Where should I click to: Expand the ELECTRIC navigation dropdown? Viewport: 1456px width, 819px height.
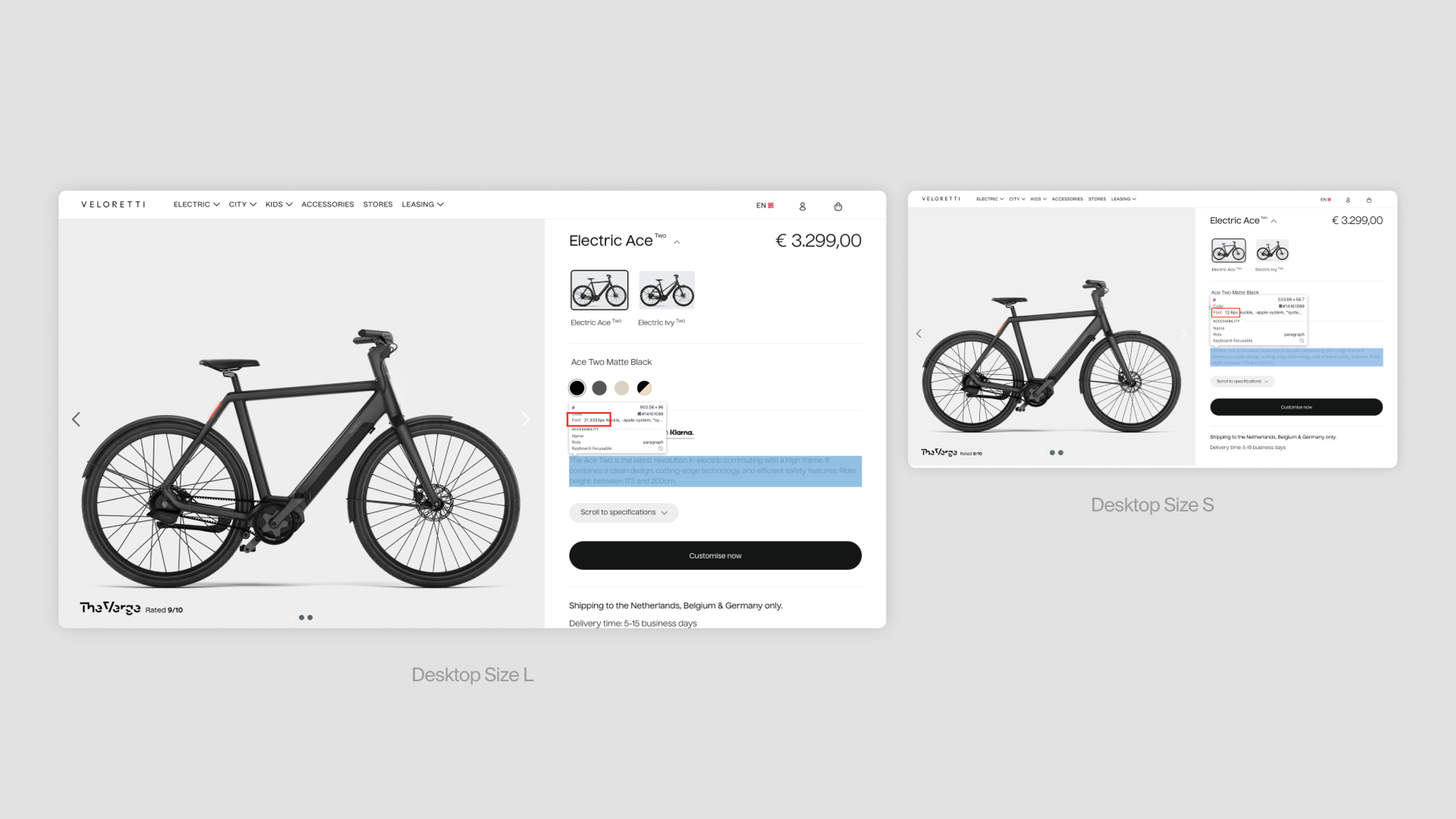(196, 204)
